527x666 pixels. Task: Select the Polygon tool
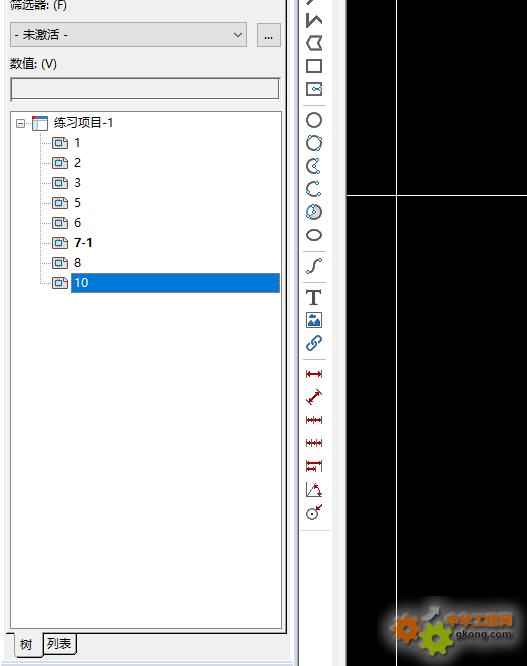[x=314, y=43]
